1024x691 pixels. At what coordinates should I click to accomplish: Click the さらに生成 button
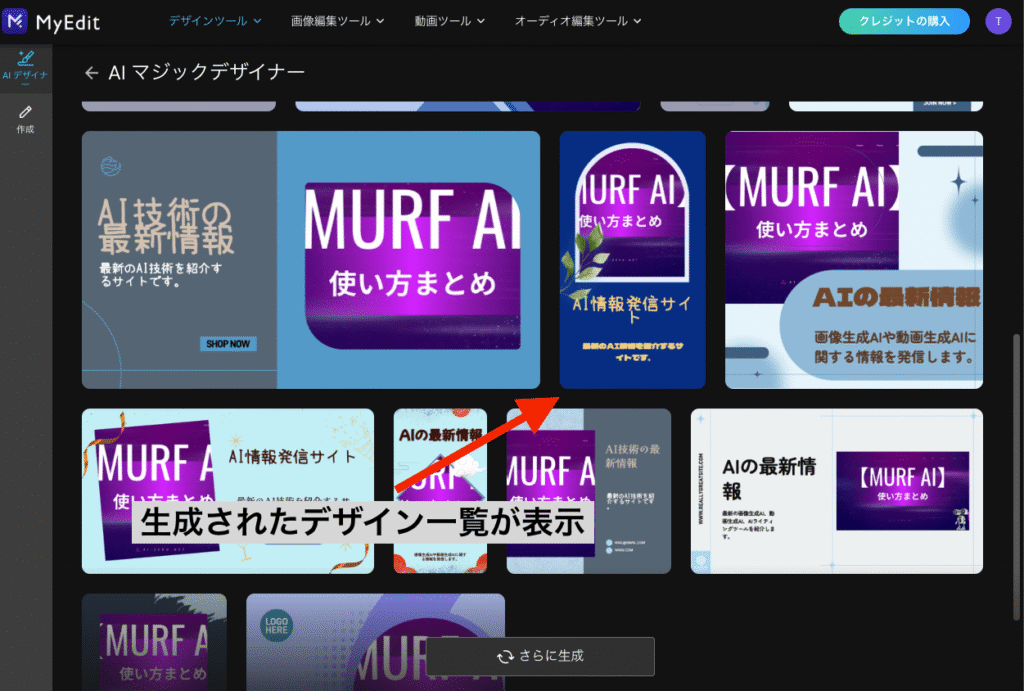click(x=540, y=656)
